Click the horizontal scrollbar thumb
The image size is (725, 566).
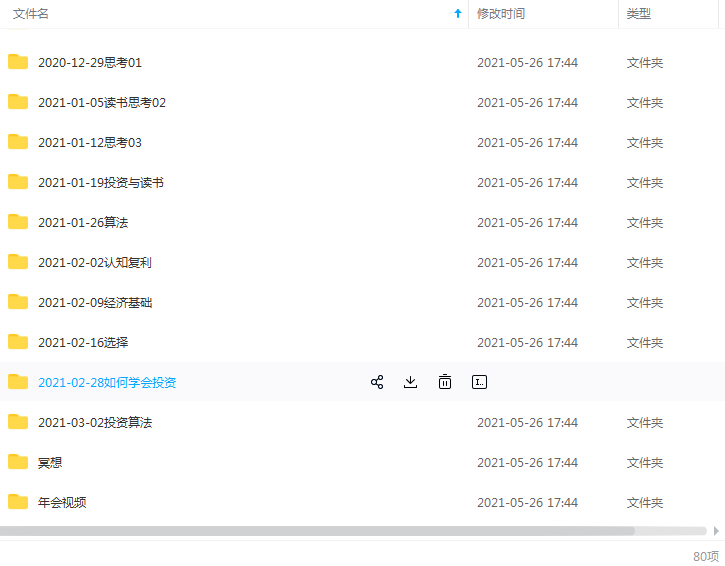coord(317,531)
